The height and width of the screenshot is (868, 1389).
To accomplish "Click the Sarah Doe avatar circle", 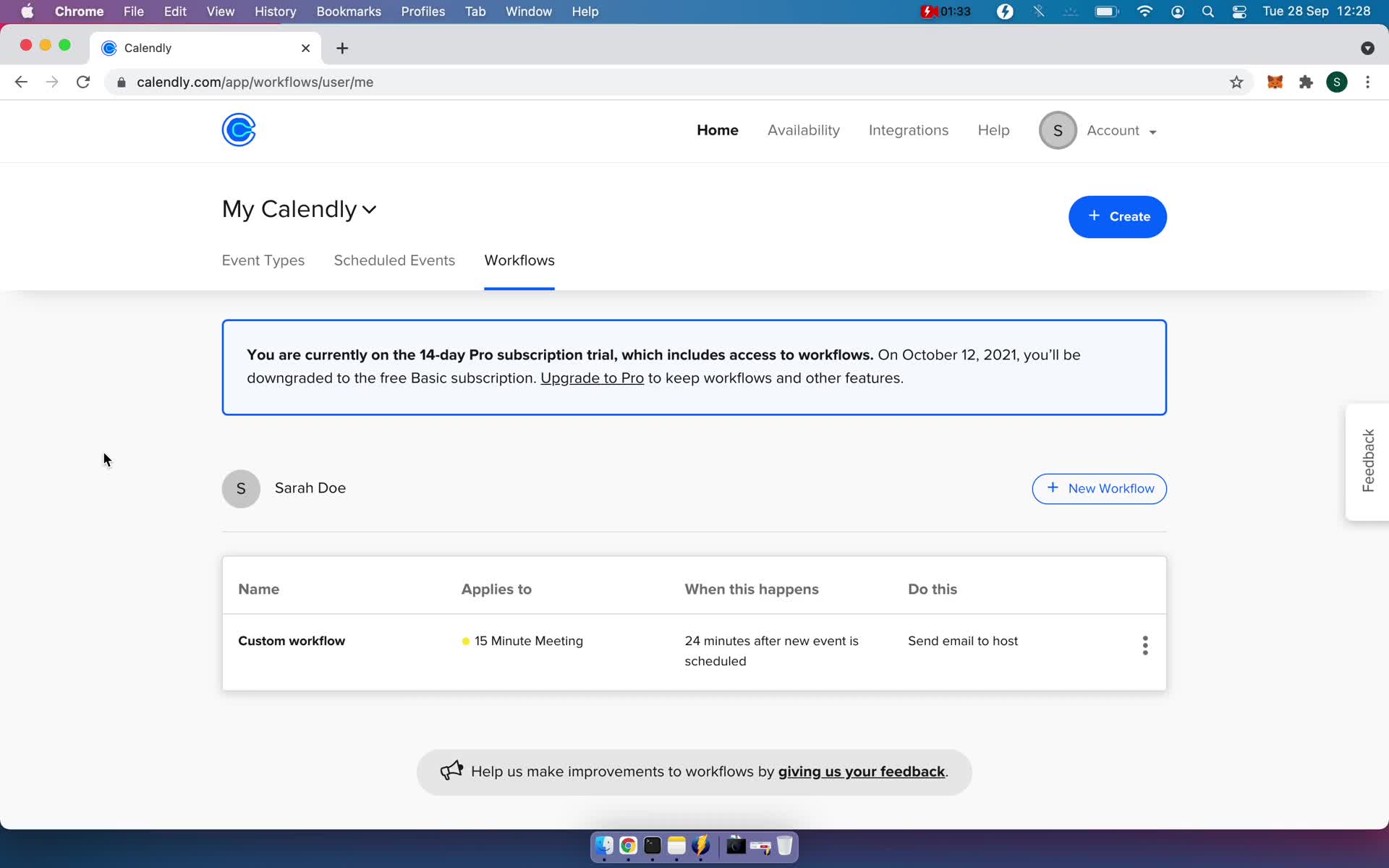I will click(241, 489).
